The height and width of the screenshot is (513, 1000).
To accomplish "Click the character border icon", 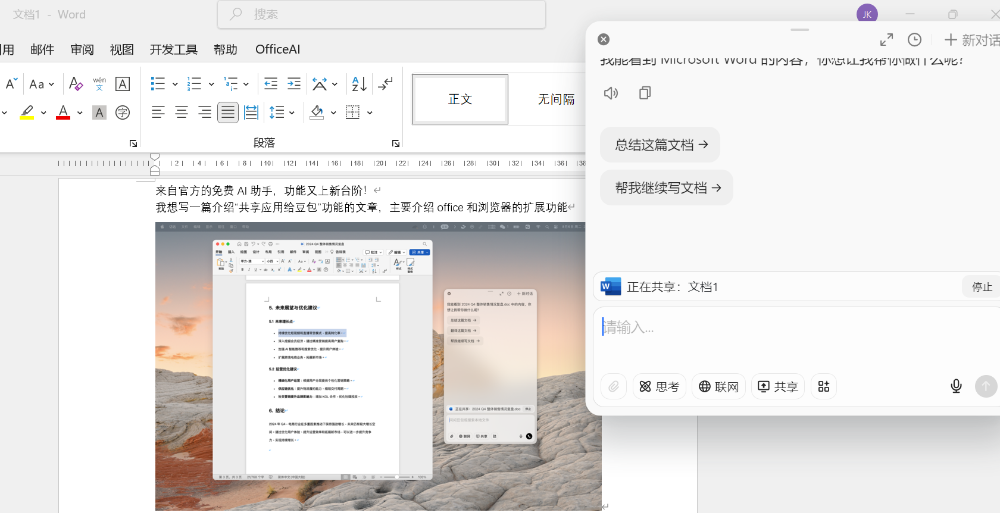I will 122,84.
